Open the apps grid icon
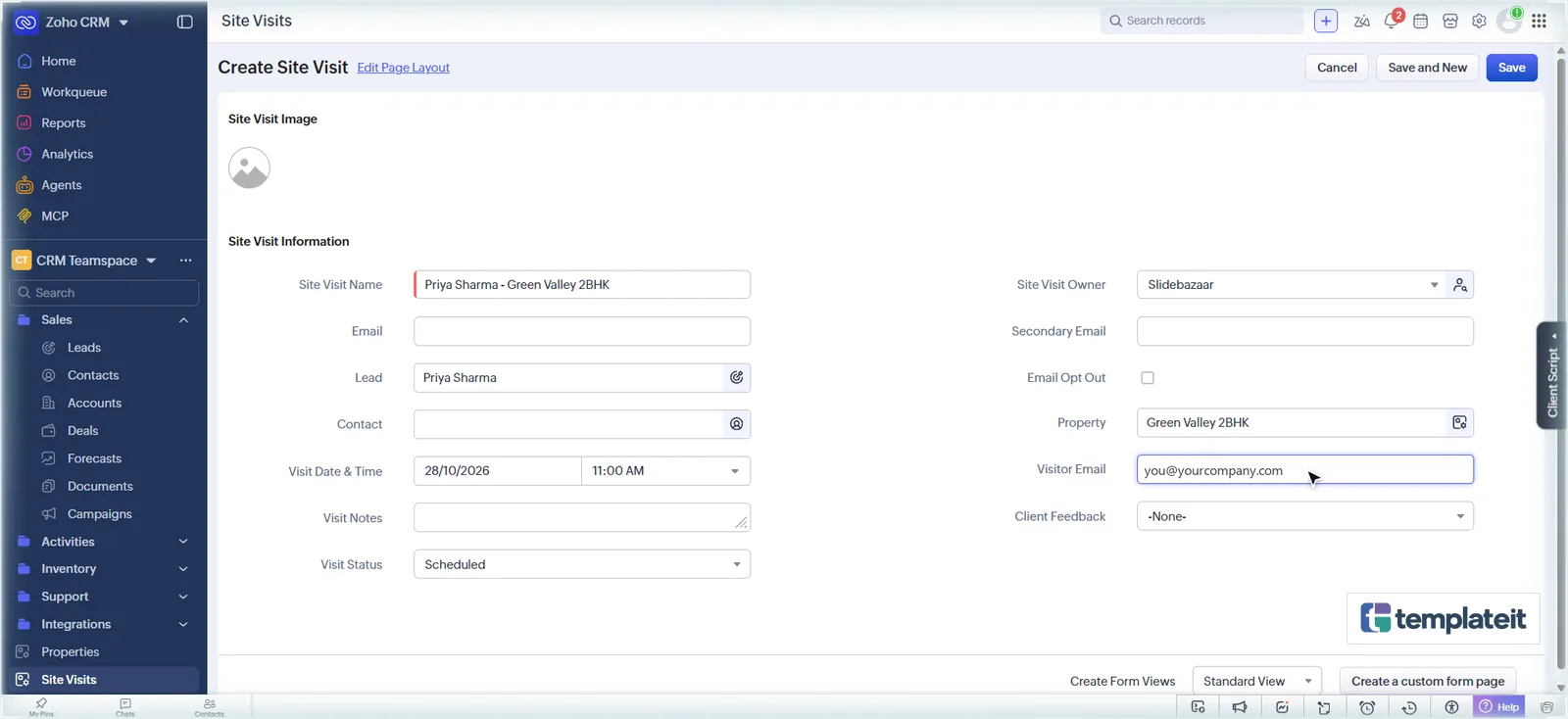The image size is (1568, 719). [x=1539, y=21]
